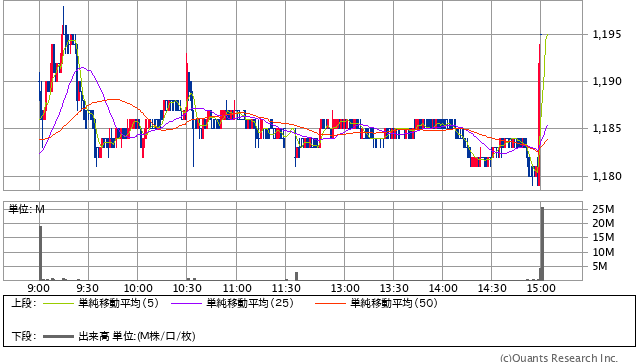638x362 pixels.
Task: Click the 1,190 price axis label
Action: (607, 81)
